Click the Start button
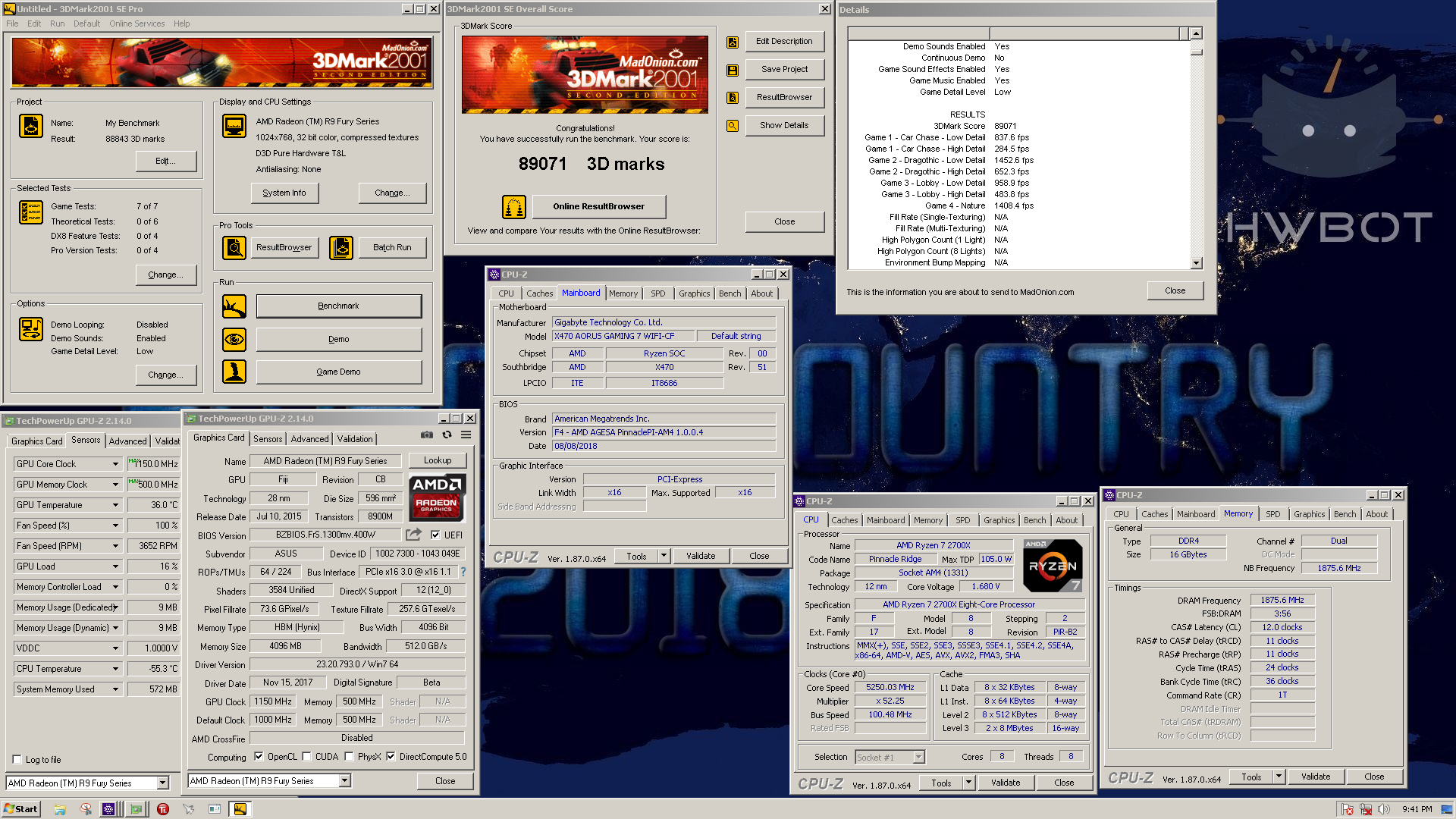Viewport: 1456px width, 819px height. (x=20, y=809)
